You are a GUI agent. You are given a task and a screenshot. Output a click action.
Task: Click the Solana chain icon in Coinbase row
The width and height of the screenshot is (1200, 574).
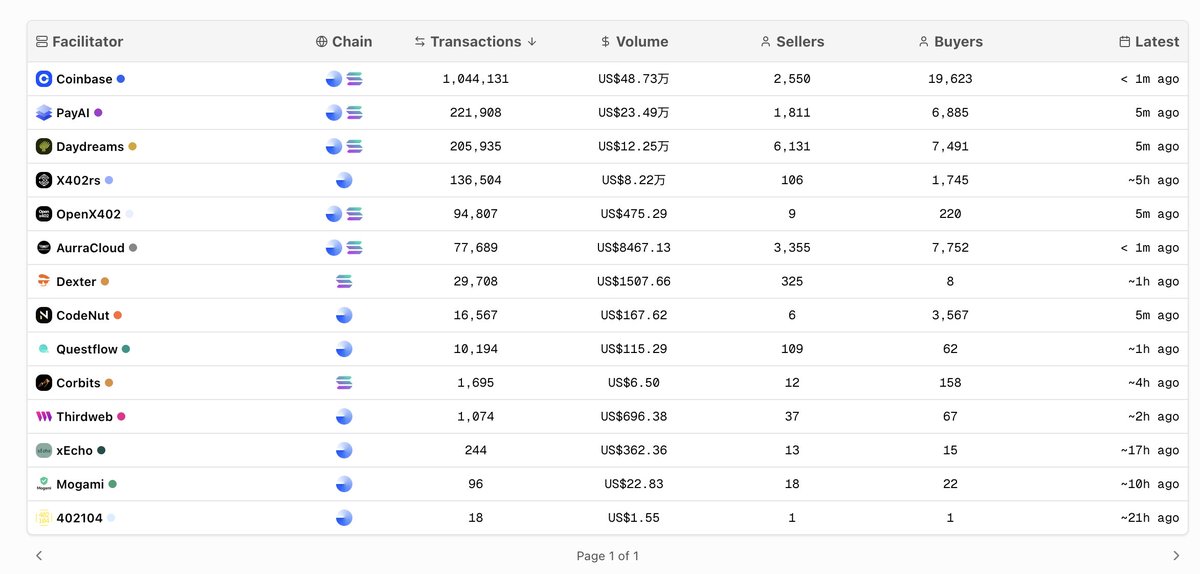point(354,79)
